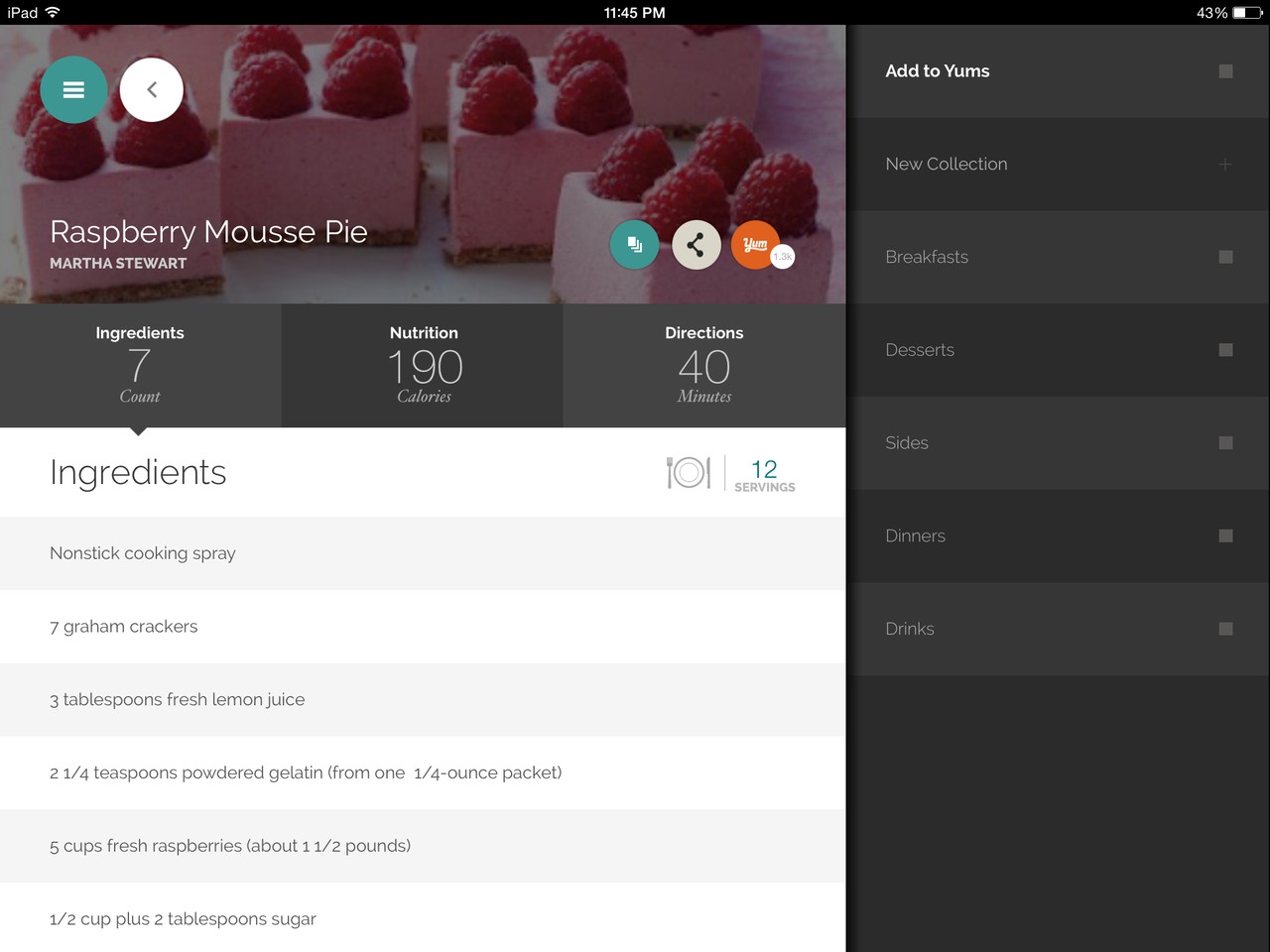Image resolution: width=1270 pixels, height=952 pixels.
Task: Click the plus icon beside New Collection
Action: (x=1225, y=165)
